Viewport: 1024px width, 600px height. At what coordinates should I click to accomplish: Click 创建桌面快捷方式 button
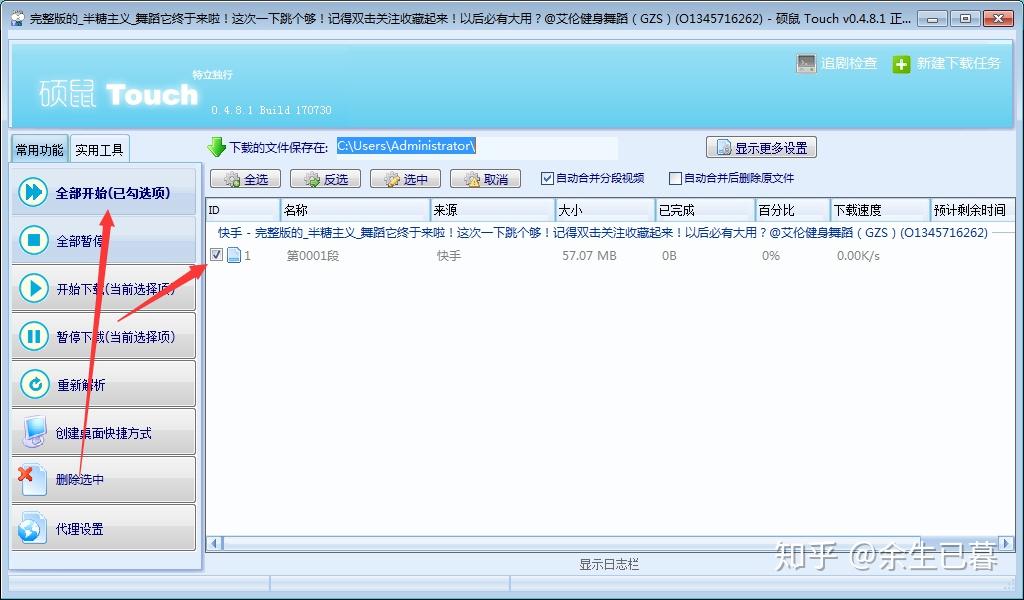tap(104, 432)
